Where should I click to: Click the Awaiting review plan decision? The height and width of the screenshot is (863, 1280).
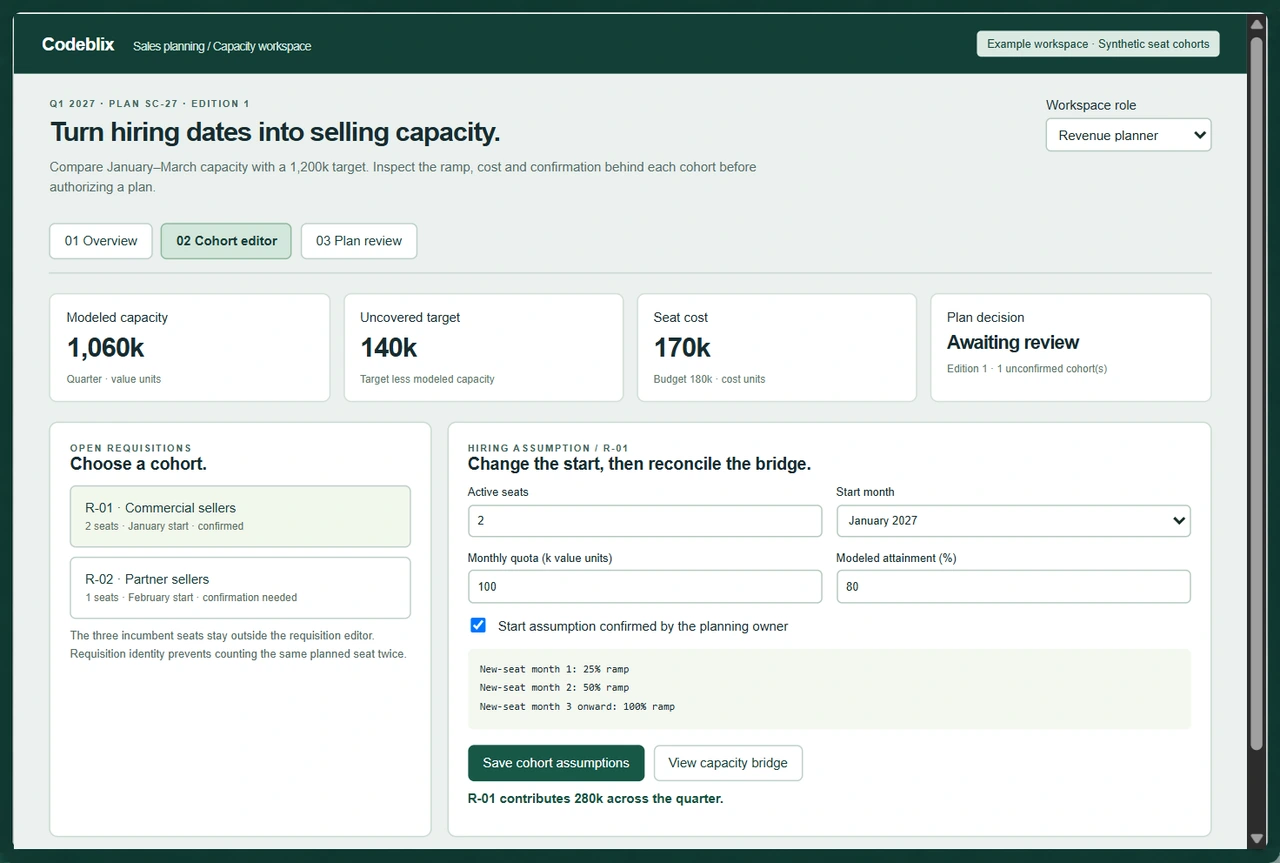1013,343
